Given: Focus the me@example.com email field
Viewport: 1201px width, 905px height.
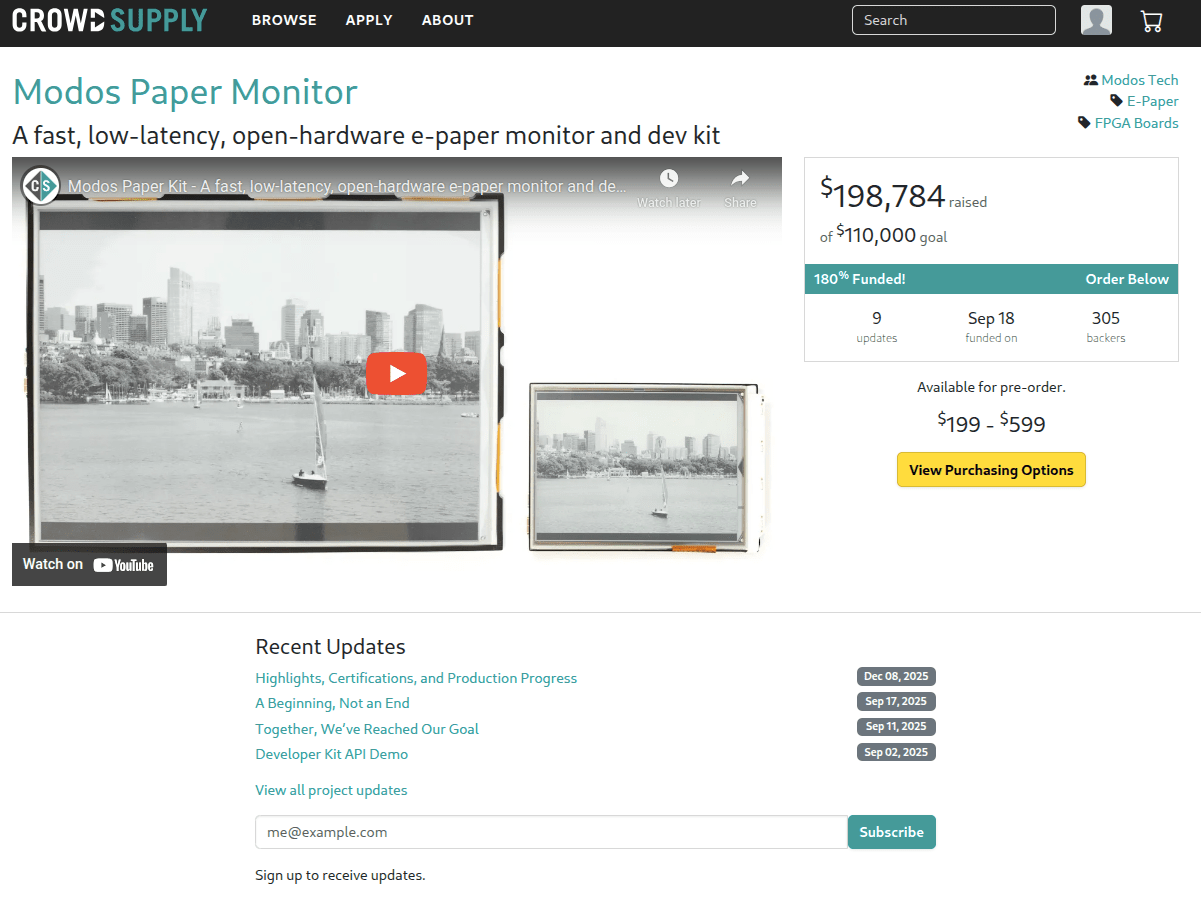Looking at the screenshot, I should (552, 832).
